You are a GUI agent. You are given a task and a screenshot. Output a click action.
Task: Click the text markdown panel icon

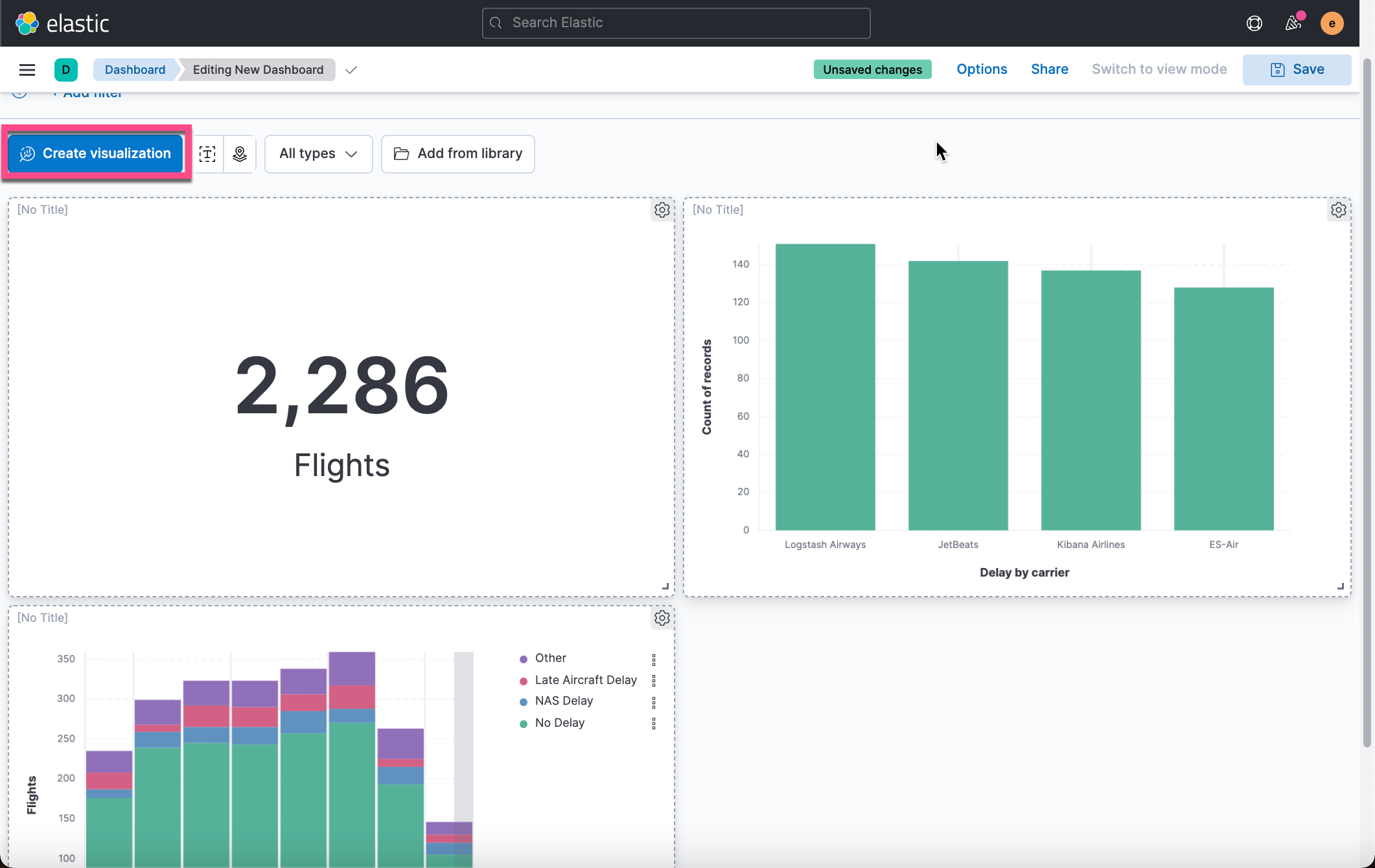(207, 154)
